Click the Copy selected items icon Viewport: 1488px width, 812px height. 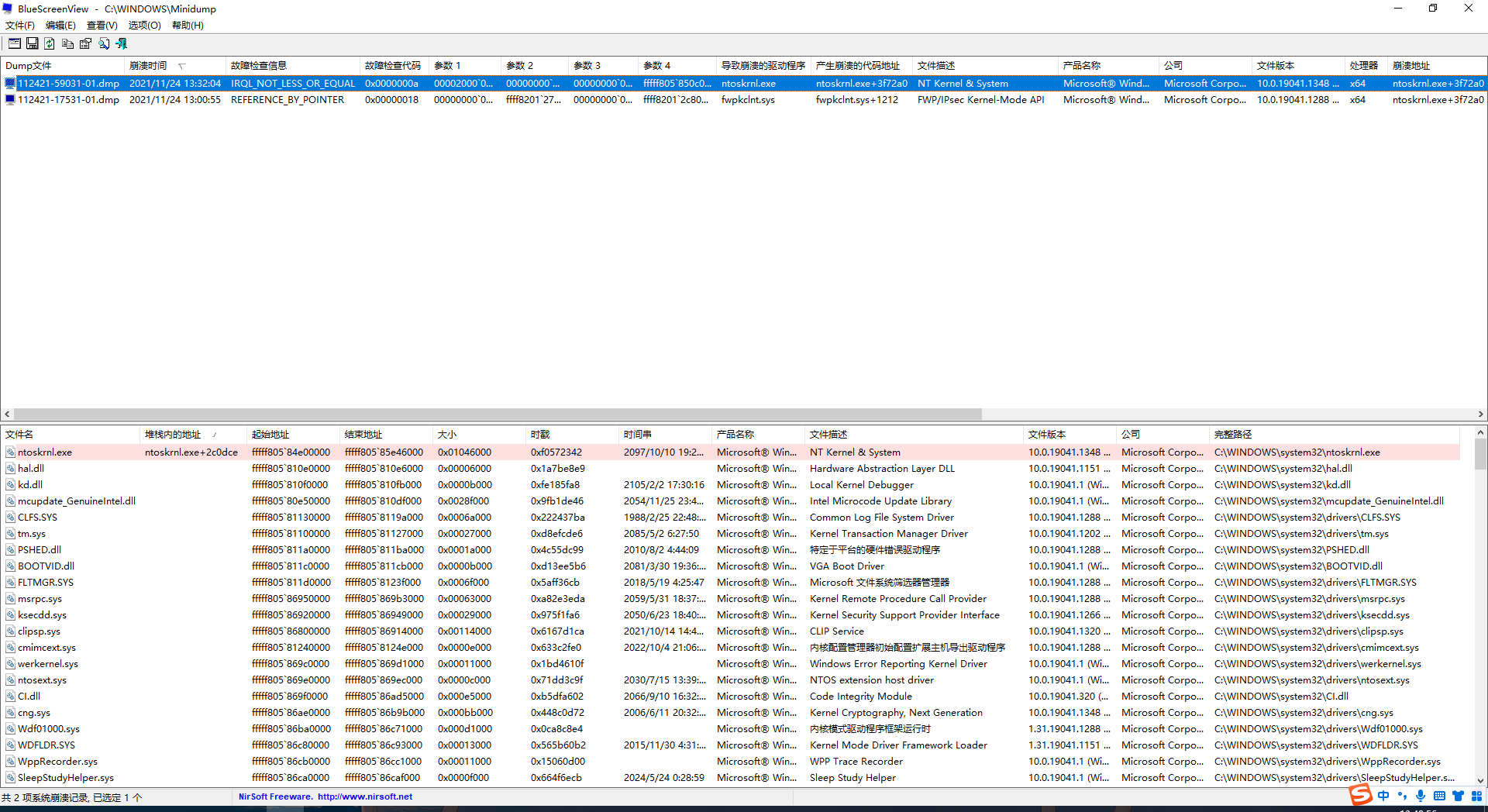point(68,44)
